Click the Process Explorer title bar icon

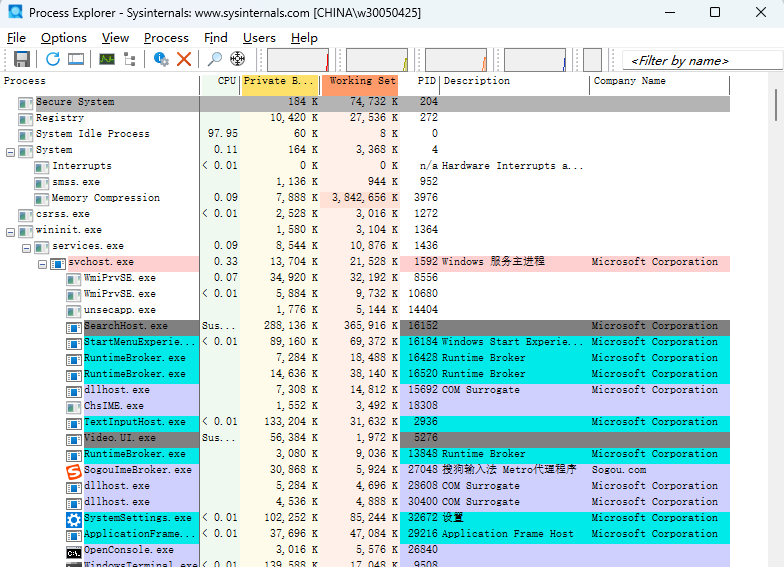16,12
